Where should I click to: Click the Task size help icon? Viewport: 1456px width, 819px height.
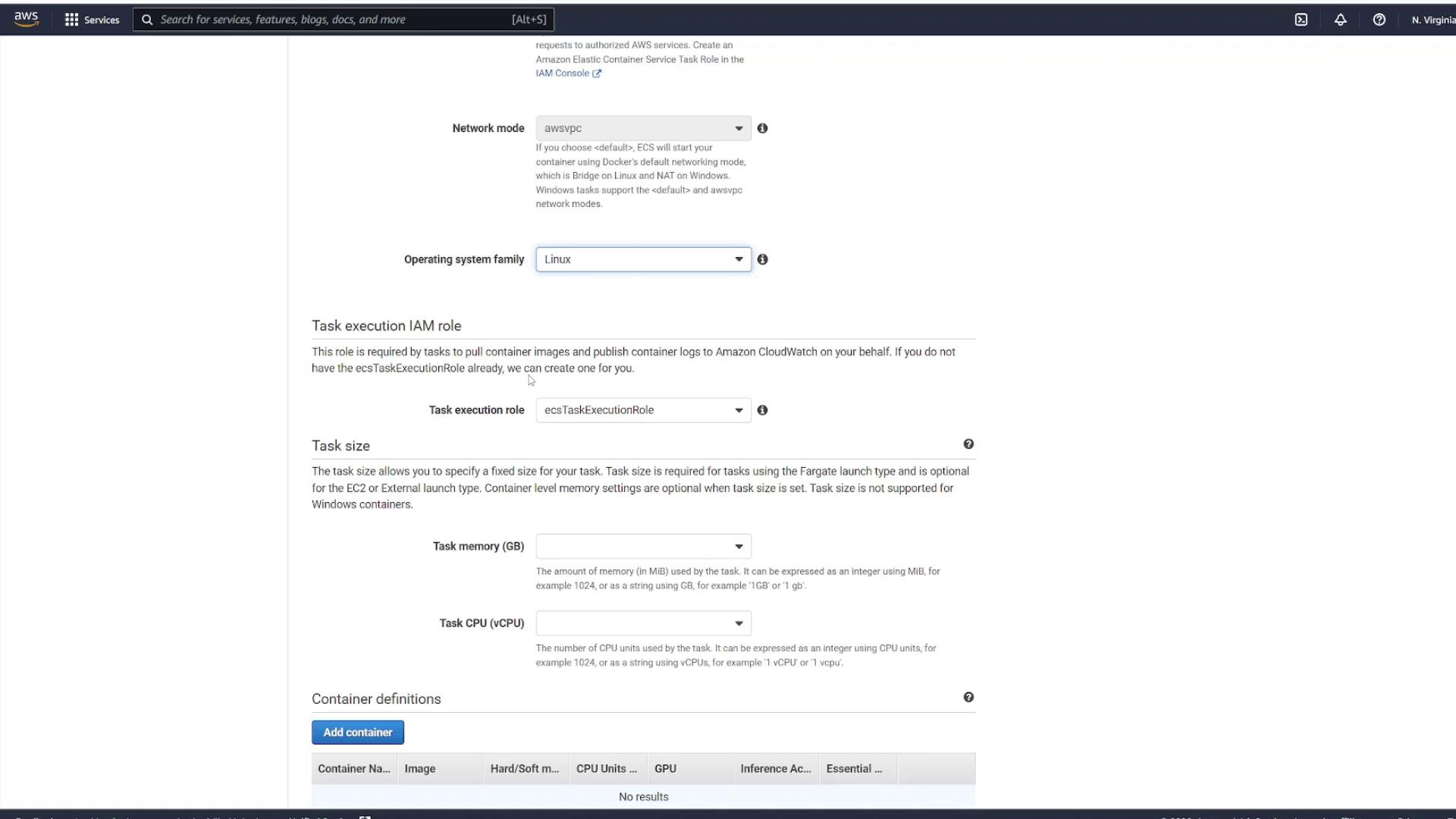pyautogui.click(x=968, y=444)
